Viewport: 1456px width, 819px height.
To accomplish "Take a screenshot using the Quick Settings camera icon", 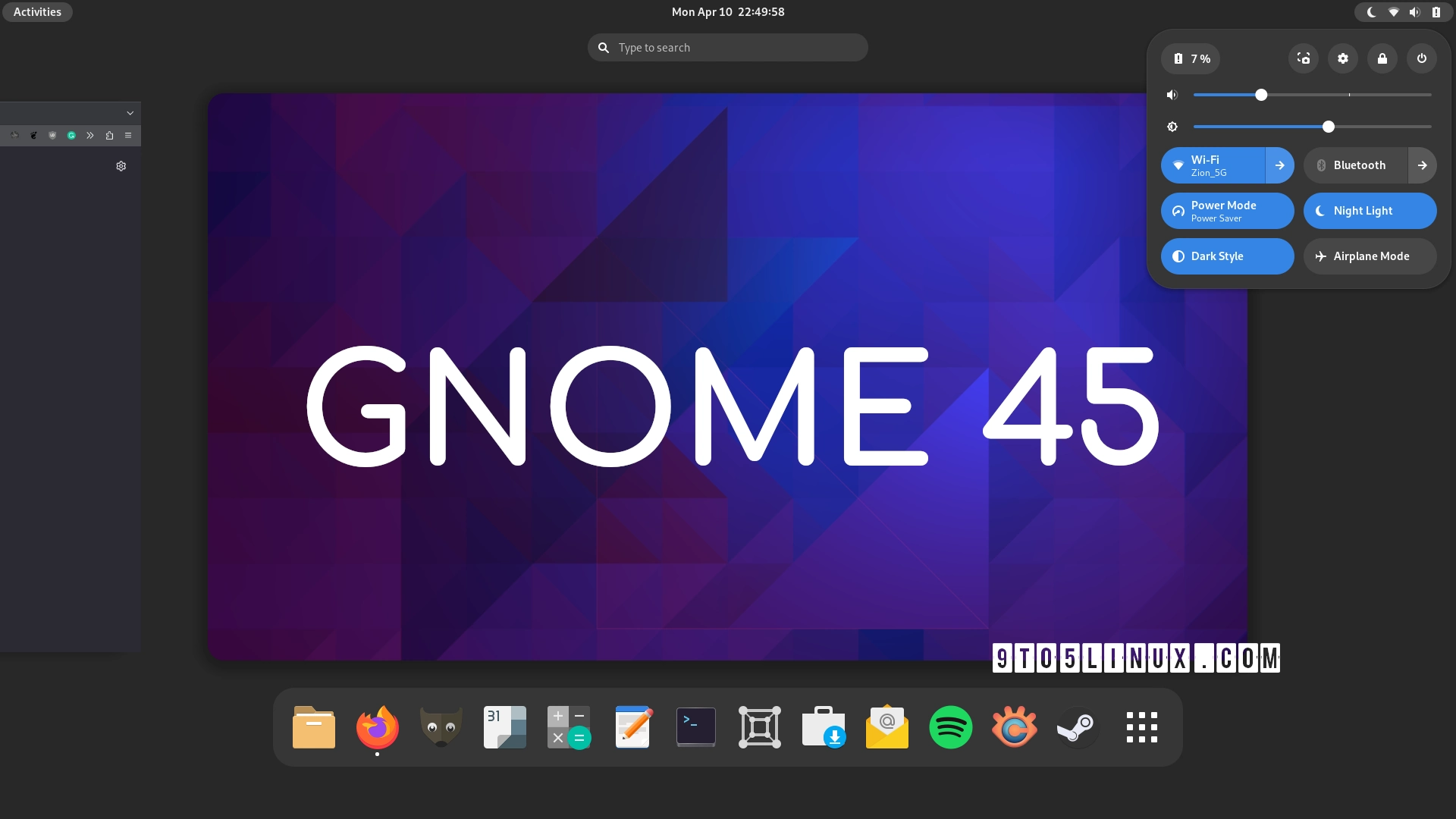I will pyautogui.click(x=1304, y=58).
